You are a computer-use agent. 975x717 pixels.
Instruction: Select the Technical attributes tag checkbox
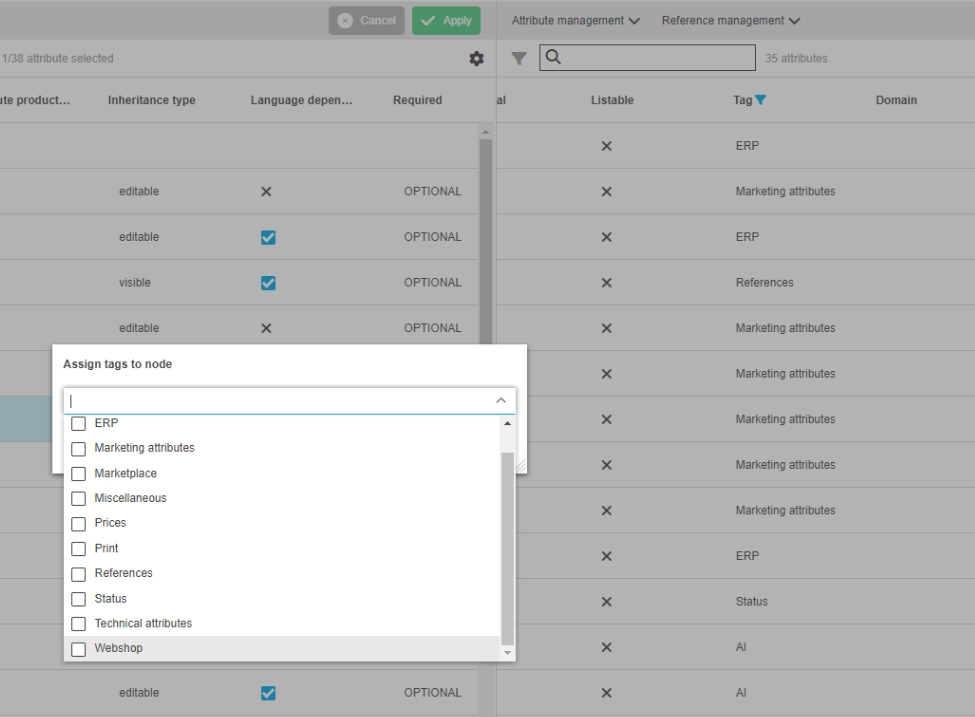click(x=79, y=624)
